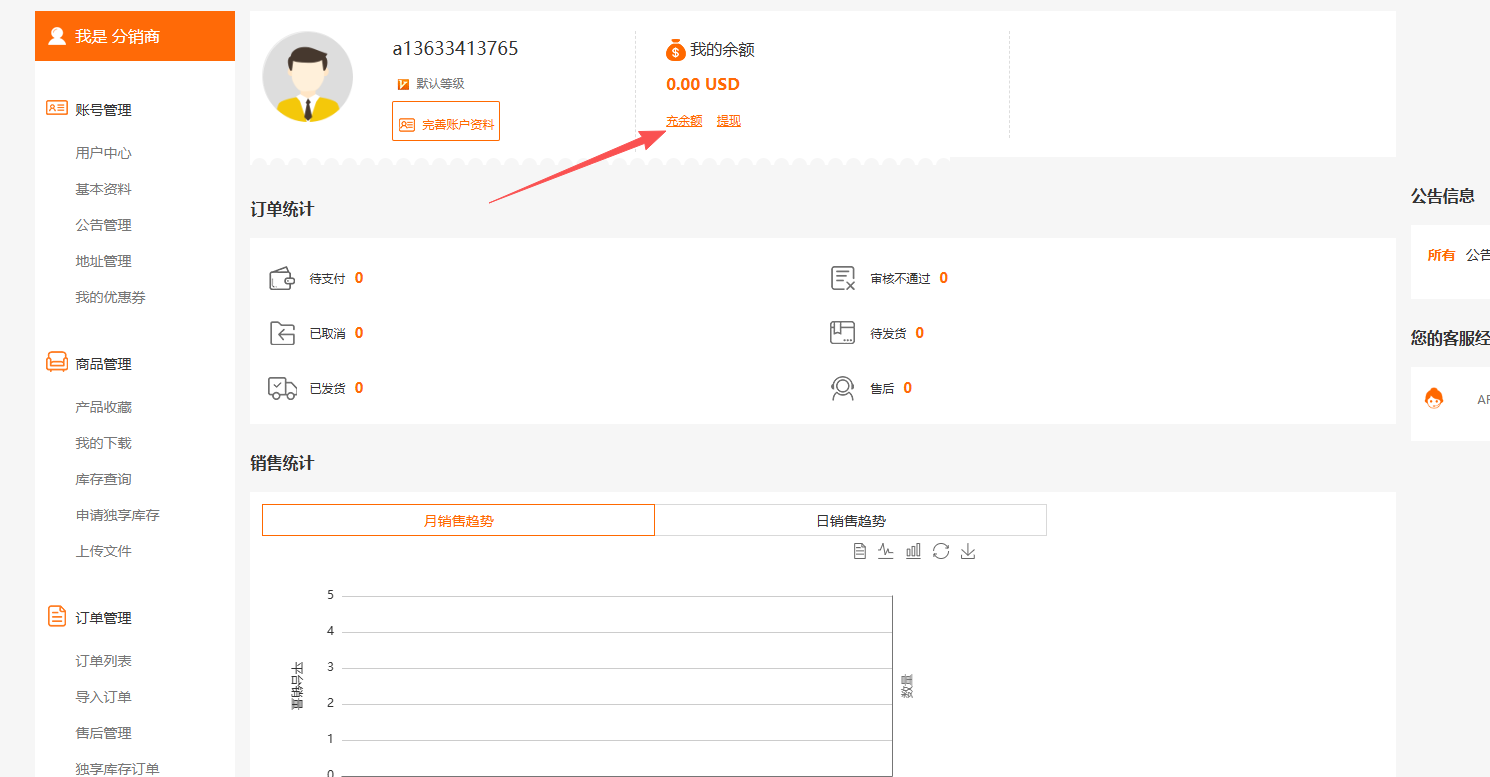Click the 售后 order count

click(907, 388)
